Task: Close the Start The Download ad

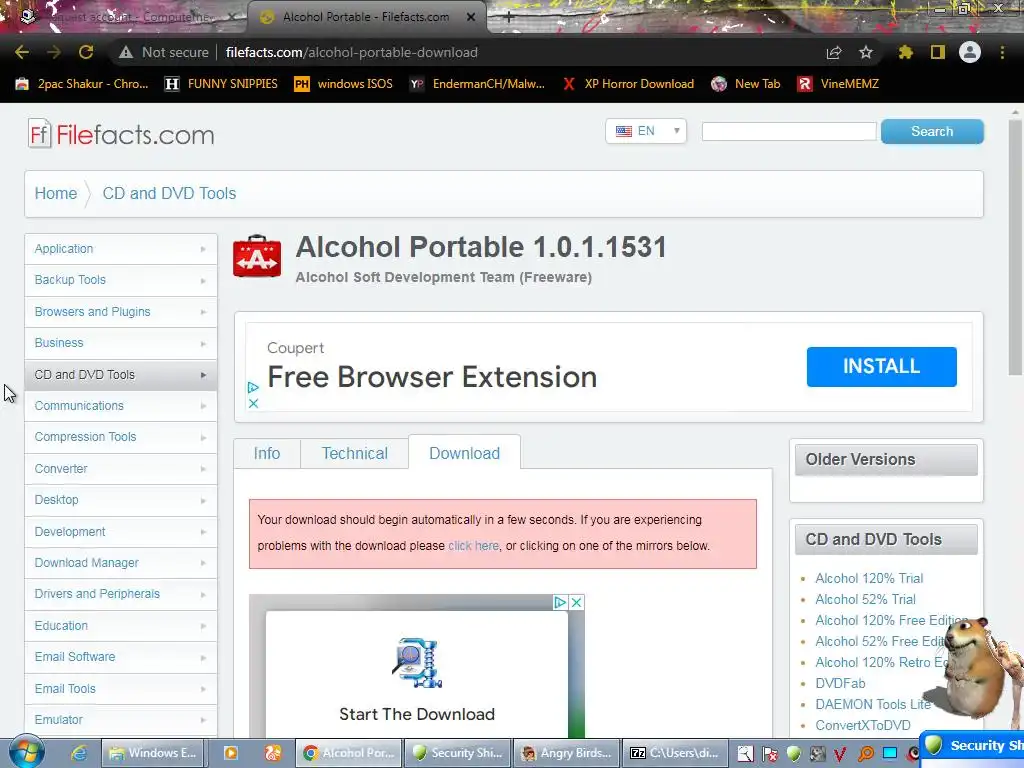Action: tap(577, 602)
